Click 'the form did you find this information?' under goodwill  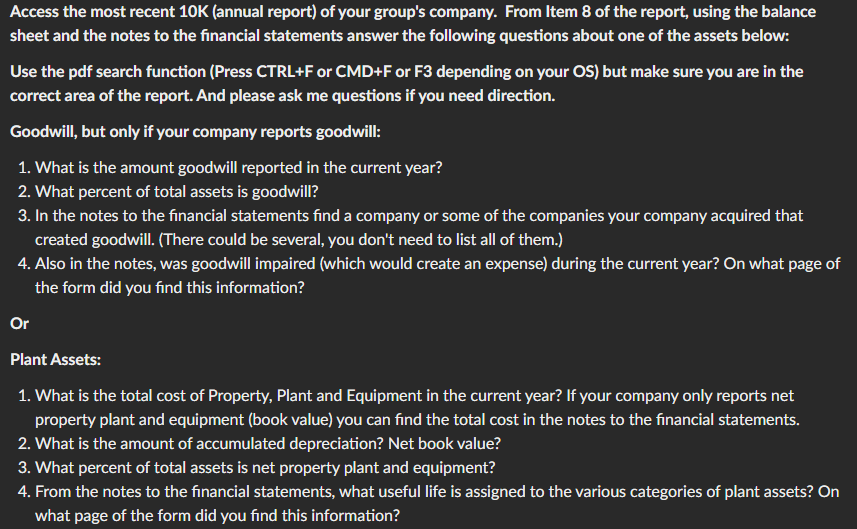169,287
